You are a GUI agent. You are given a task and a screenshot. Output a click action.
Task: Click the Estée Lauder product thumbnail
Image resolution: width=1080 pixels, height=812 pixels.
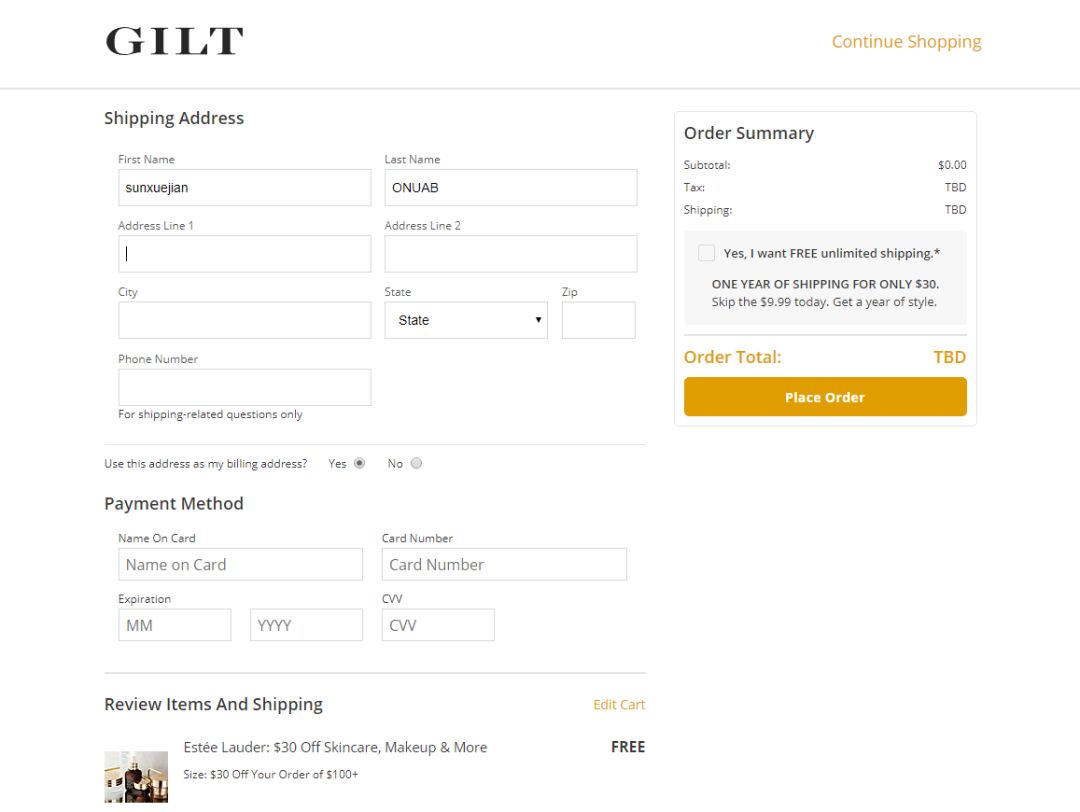[136, 776]
